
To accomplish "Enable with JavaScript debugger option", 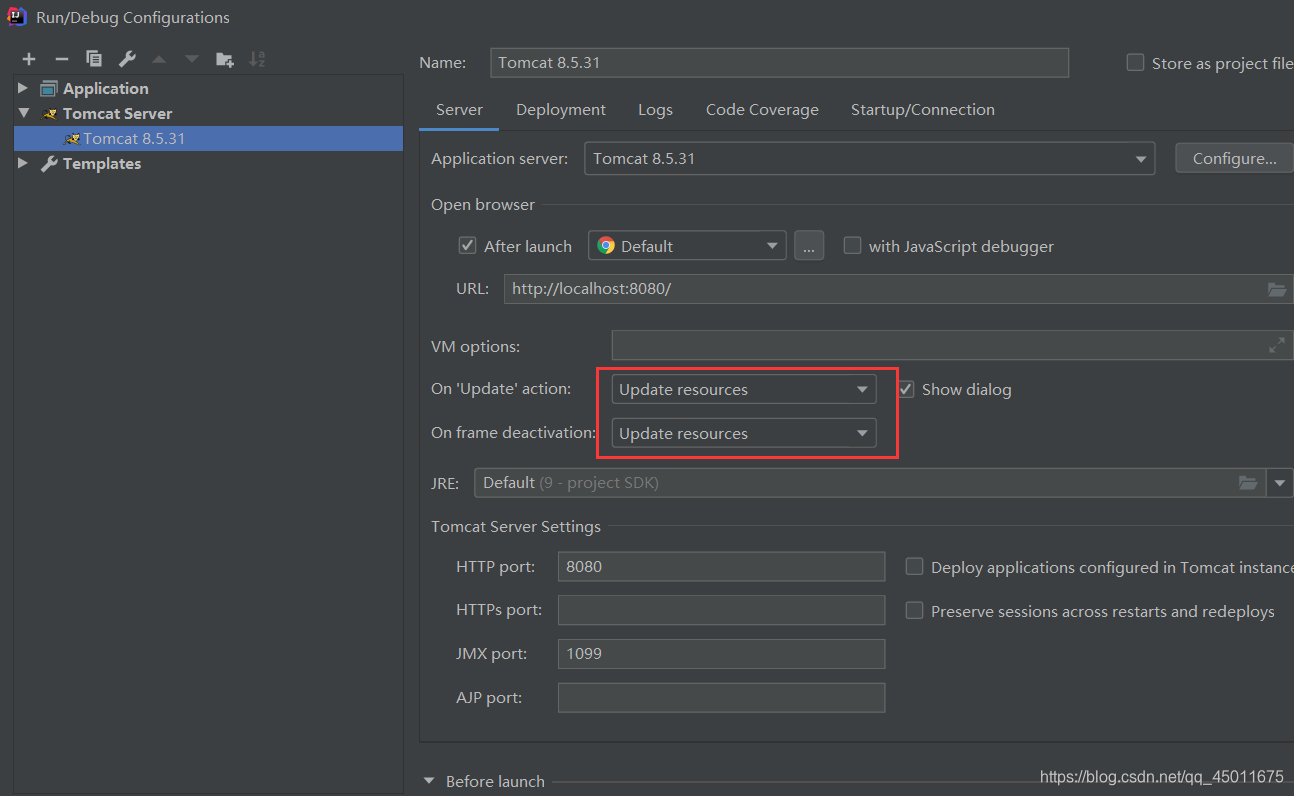I will pyautogui.click(x=852, y=245).
